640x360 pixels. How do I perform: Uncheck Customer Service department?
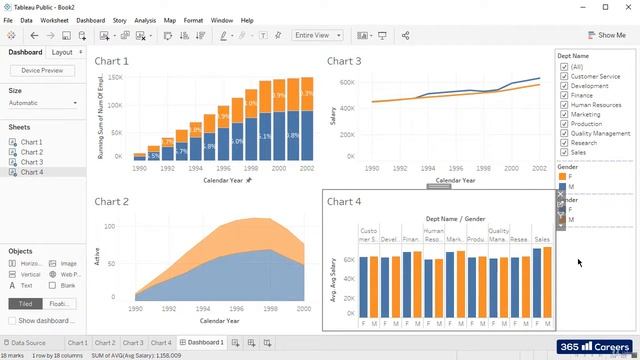coord(564,76)
